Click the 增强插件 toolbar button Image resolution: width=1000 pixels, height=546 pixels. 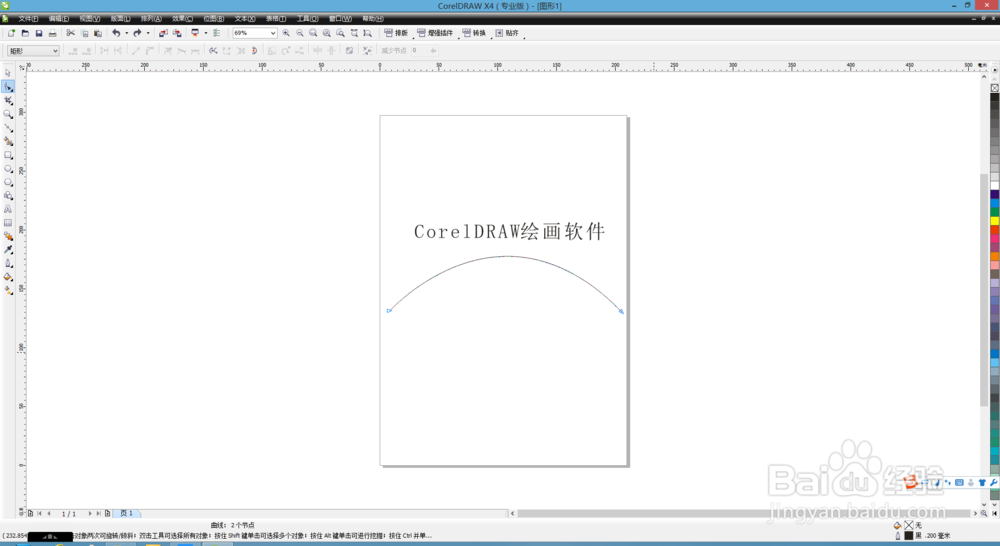pos(436,33)
